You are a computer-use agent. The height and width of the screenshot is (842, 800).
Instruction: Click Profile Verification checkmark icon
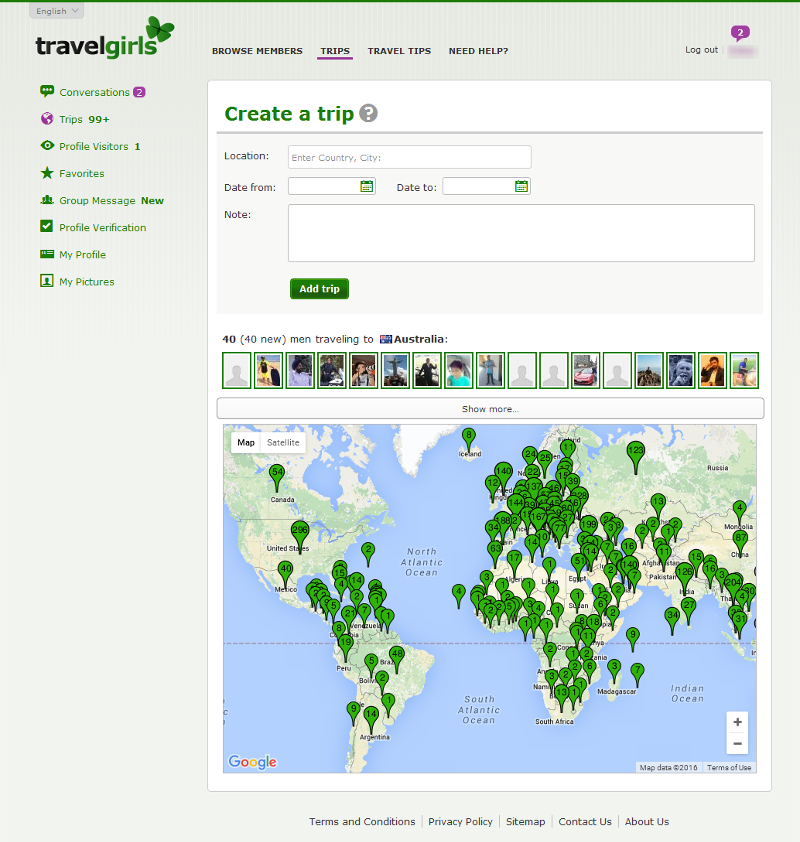(x=47, y=226)
